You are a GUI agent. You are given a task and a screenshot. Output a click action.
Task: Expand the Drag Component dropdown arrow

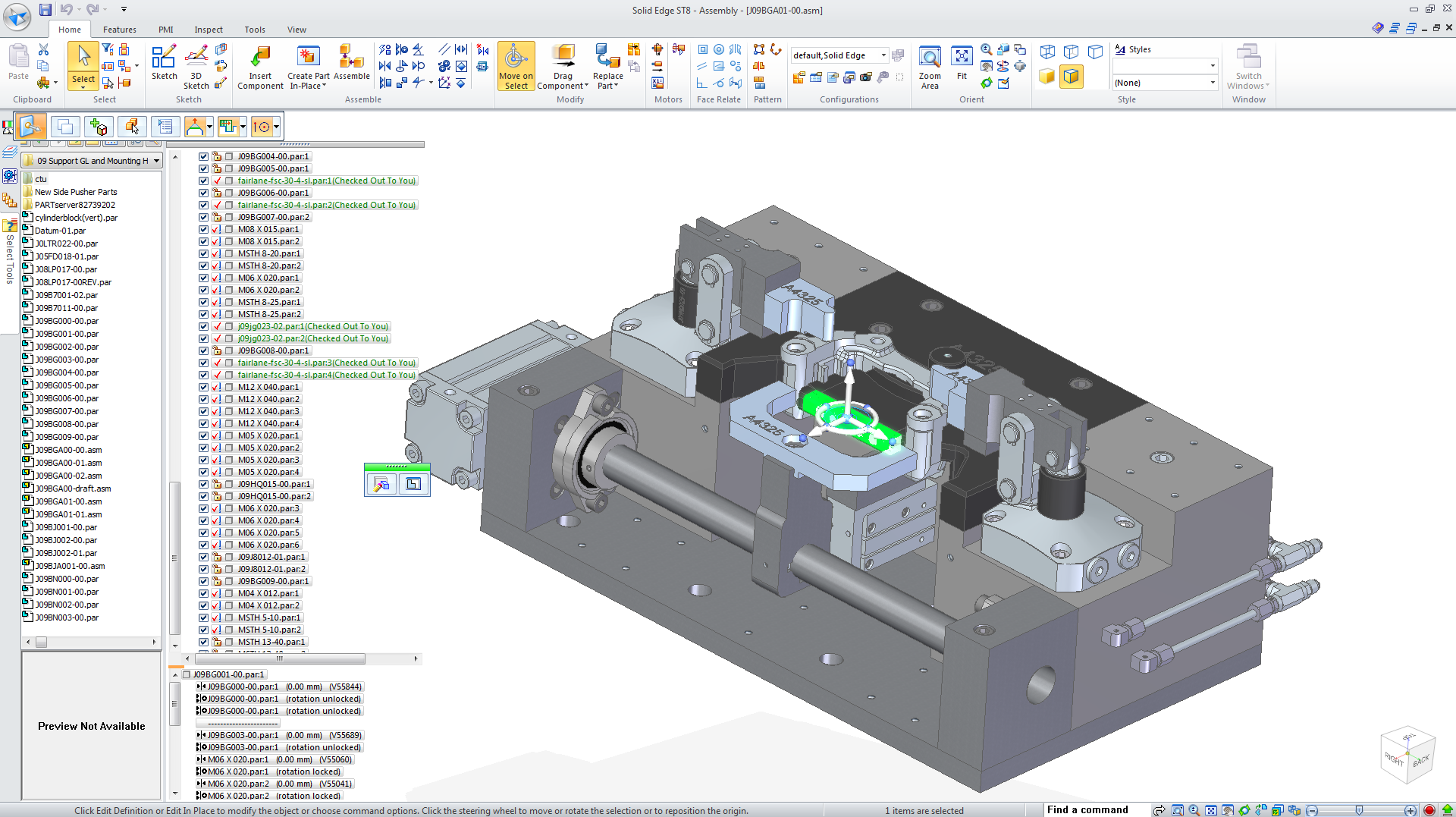pyautogui.click(x=586, y=86)
